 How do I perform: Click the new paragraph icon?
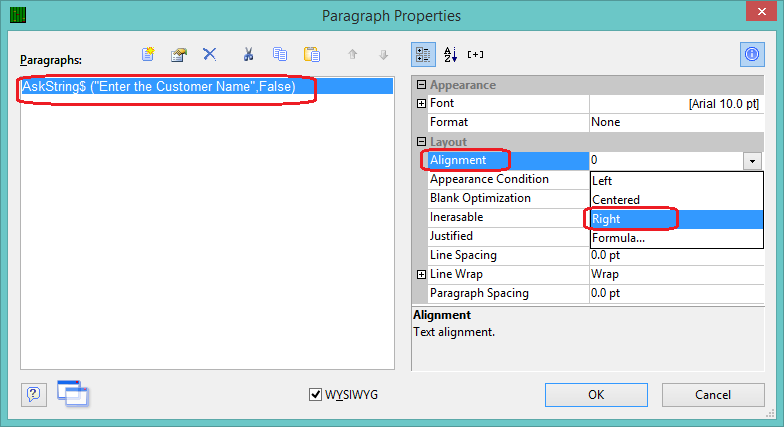point(148,54)
